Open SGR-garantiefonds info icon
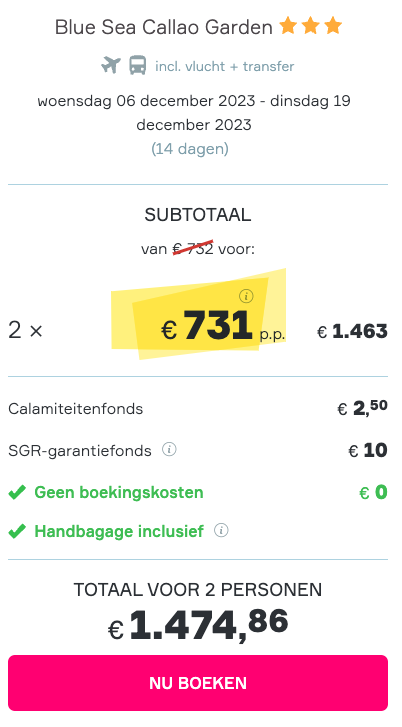 point(169,449)
